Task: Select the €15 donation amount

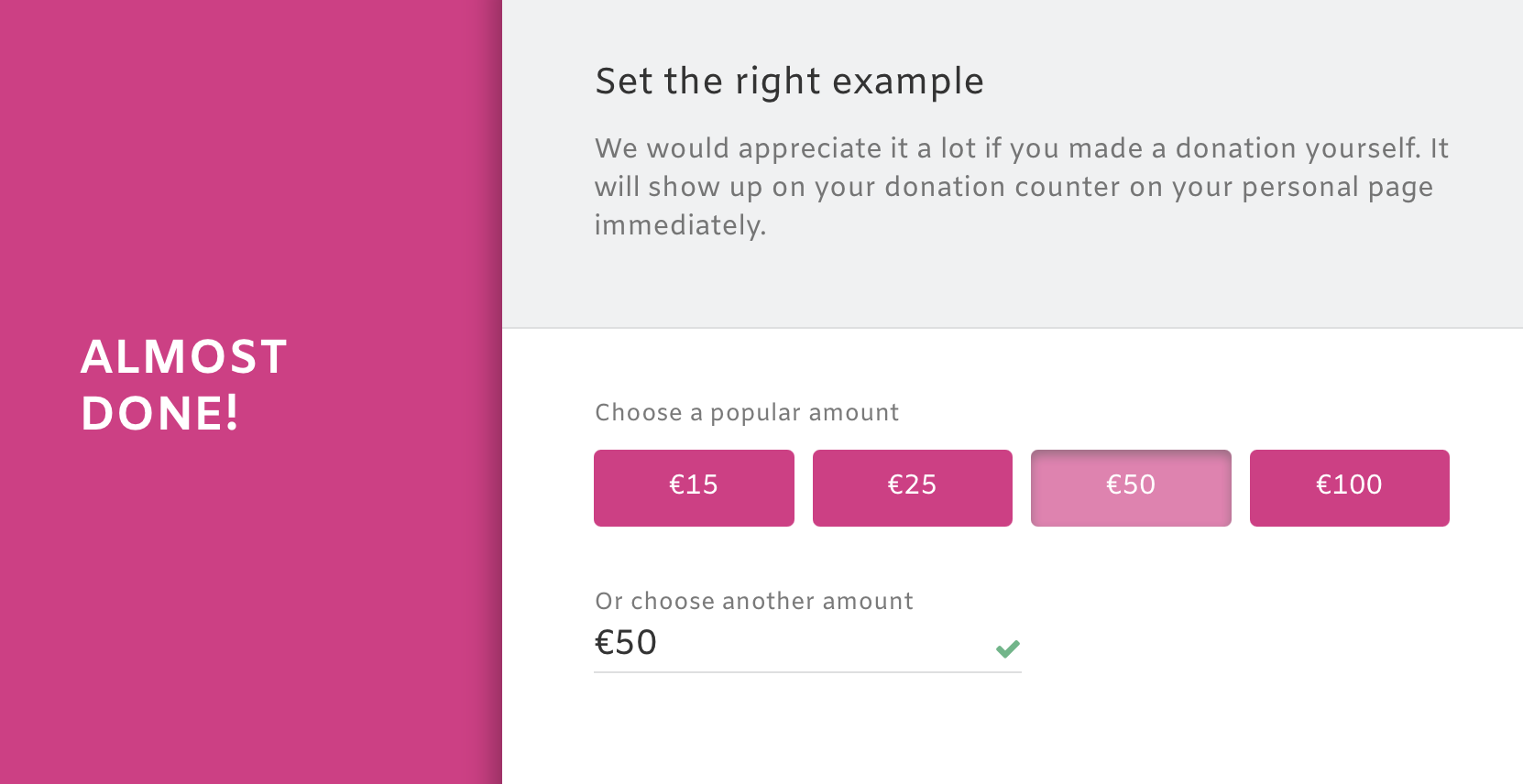Action: (x=694, y=487)
